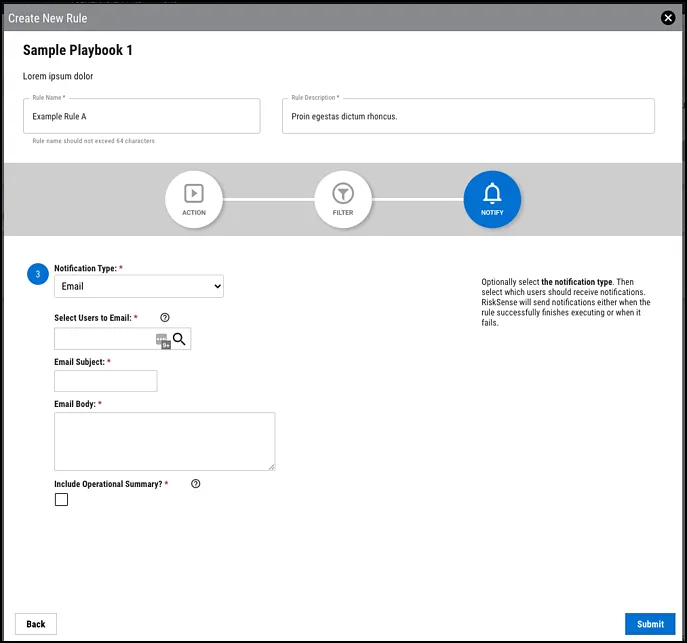The image size is (687, 643).
Task: Open the Filter step circle
Action: coord(343,199)
